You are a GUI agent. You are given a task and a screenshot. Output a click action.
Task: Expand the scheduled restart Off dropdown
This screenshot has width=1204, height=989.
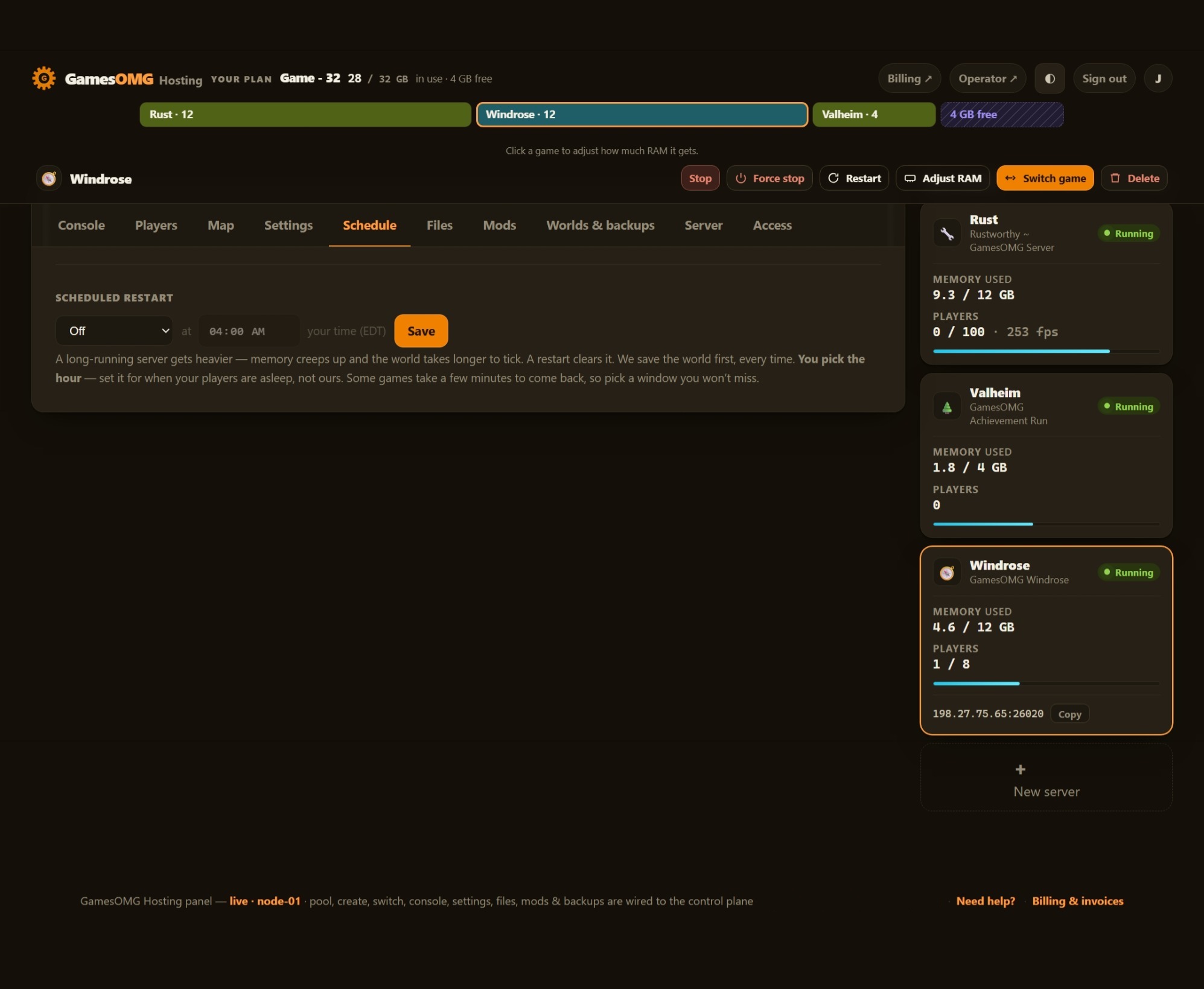[x=114, y=331]
